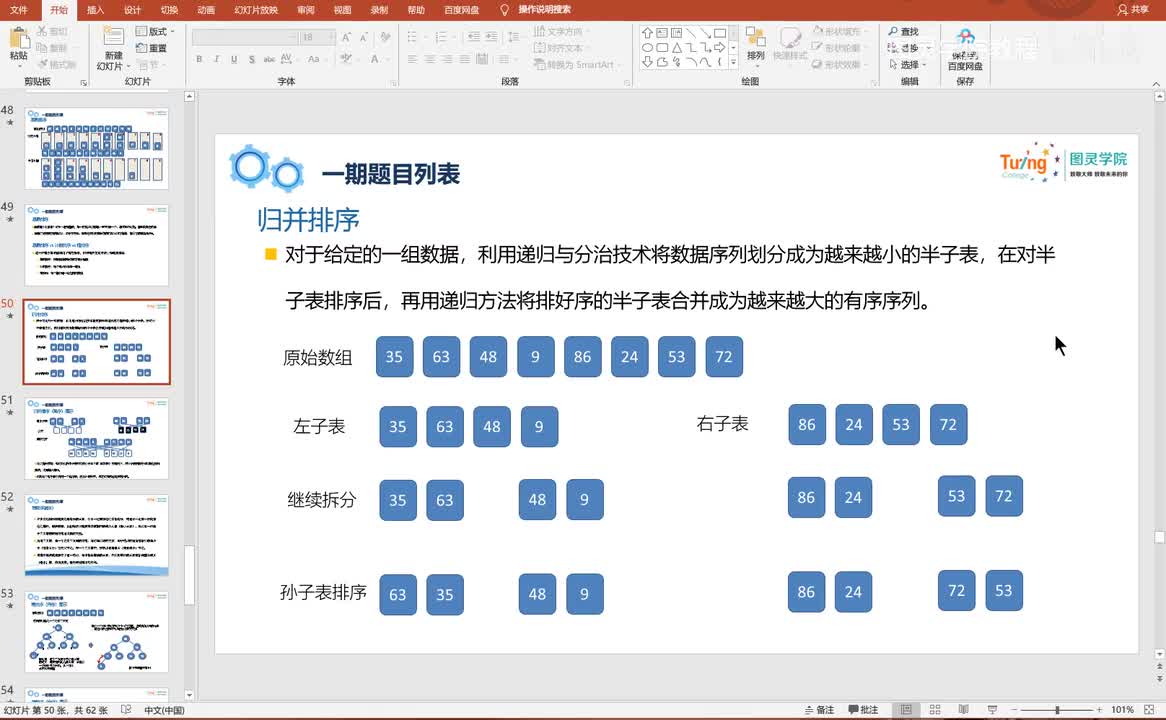
Task: Toggle Center paragraph alignment
Action: point(430,59)
